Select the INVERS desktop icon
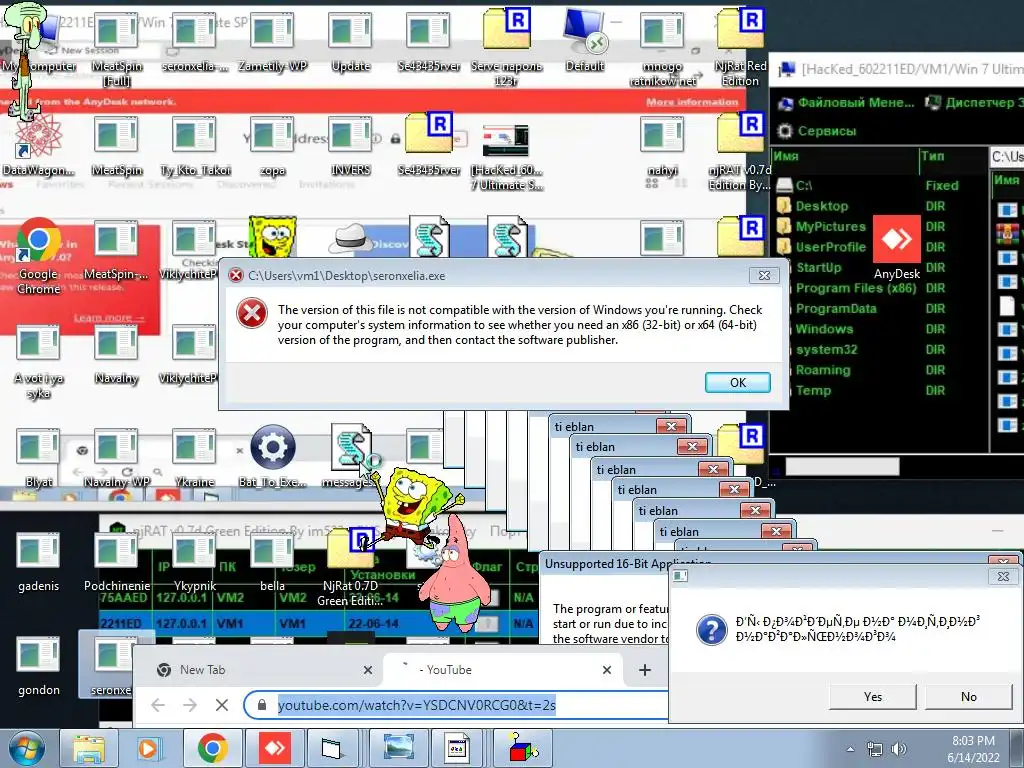Image resolution: width=1024 pixels, height=768 pixels. point(350,147)
